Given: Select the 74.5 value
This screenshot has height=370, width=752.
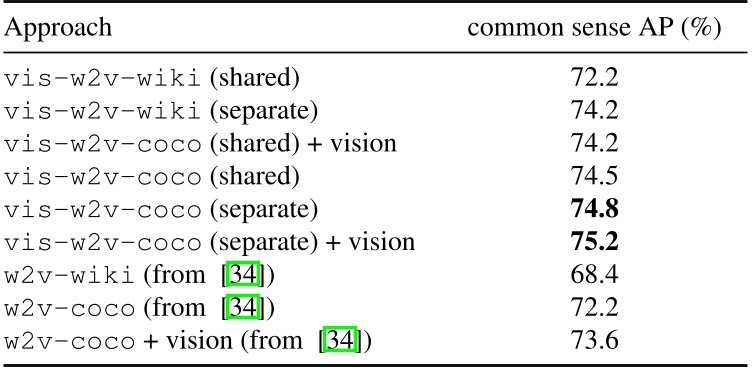Looking at the screenshot, I should pos(594,177).
